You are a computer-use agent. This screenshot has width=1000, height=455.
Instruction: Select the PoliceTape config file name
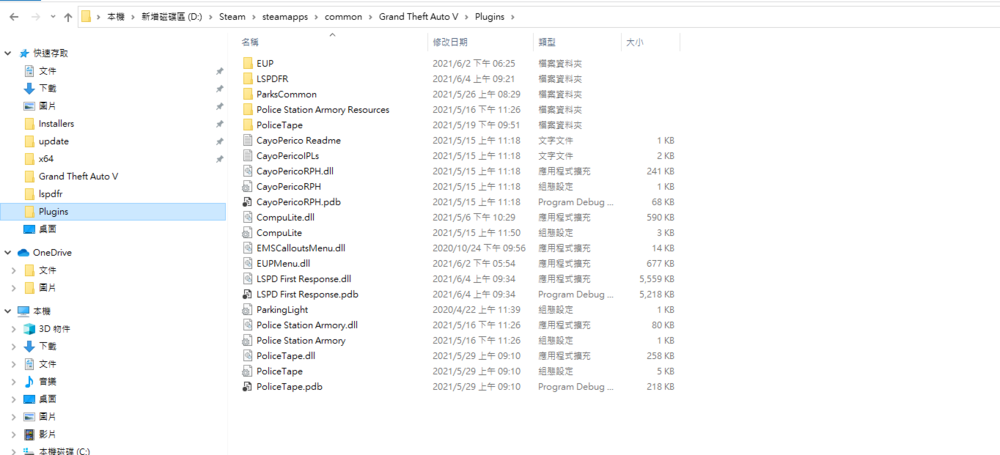pos(279,371)
